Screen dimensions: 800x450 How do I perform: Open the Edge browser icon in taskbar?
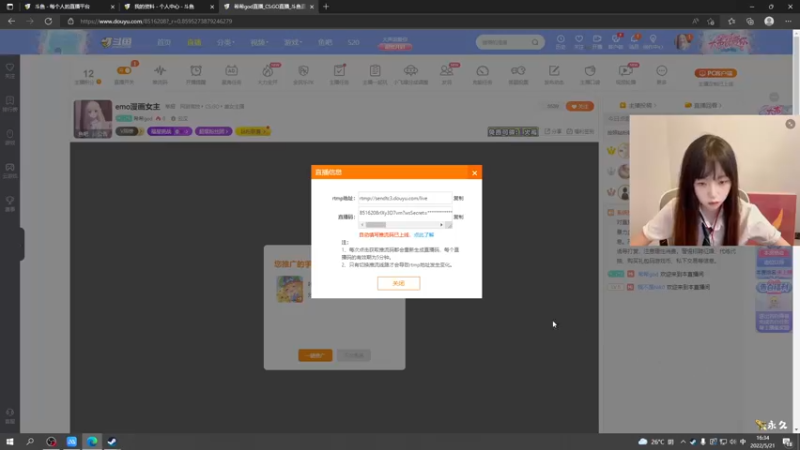92,441
